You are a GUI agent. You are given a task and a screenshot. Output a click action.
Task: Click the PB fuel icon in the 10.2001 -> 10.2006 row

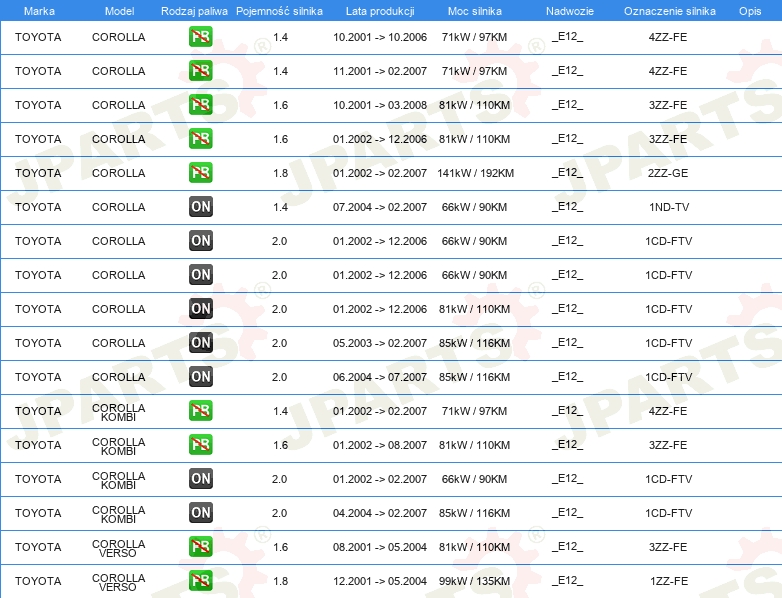pos(200,37)
